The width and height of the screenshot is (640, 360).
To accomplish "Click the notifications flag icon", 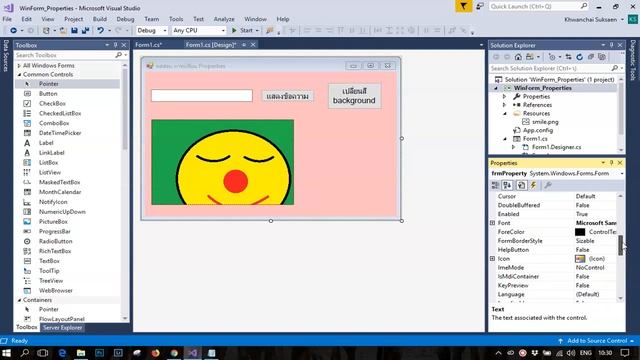I will pos(464,6).
